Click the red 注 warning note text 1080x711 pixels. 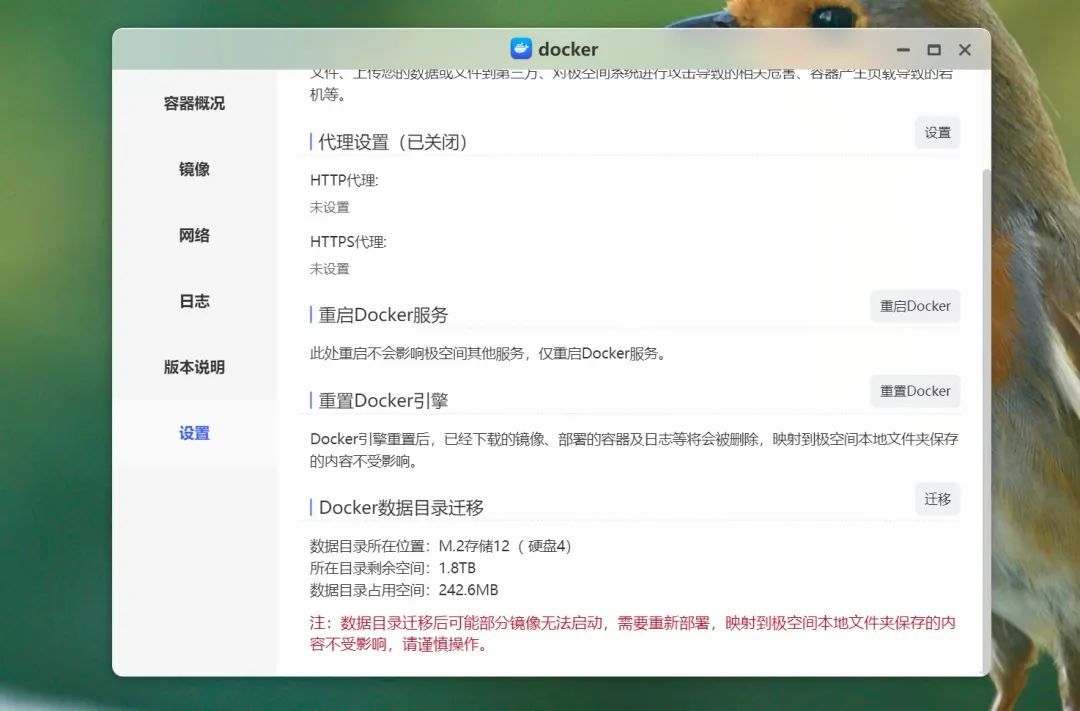(x=633, y=634)
